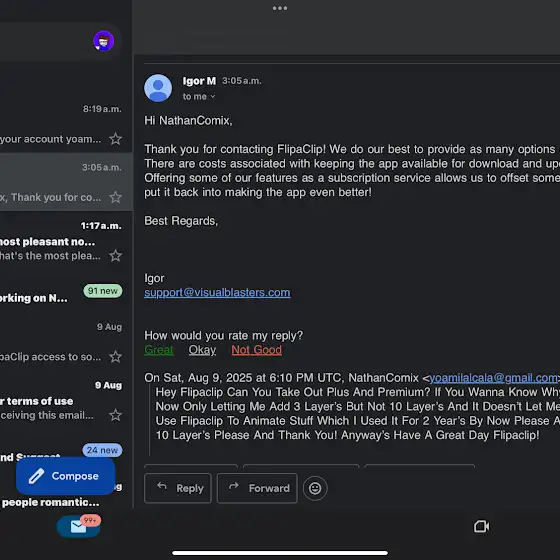Open the terms of use email
This screenshot has height=560, width=560.
tap(66, 401)
